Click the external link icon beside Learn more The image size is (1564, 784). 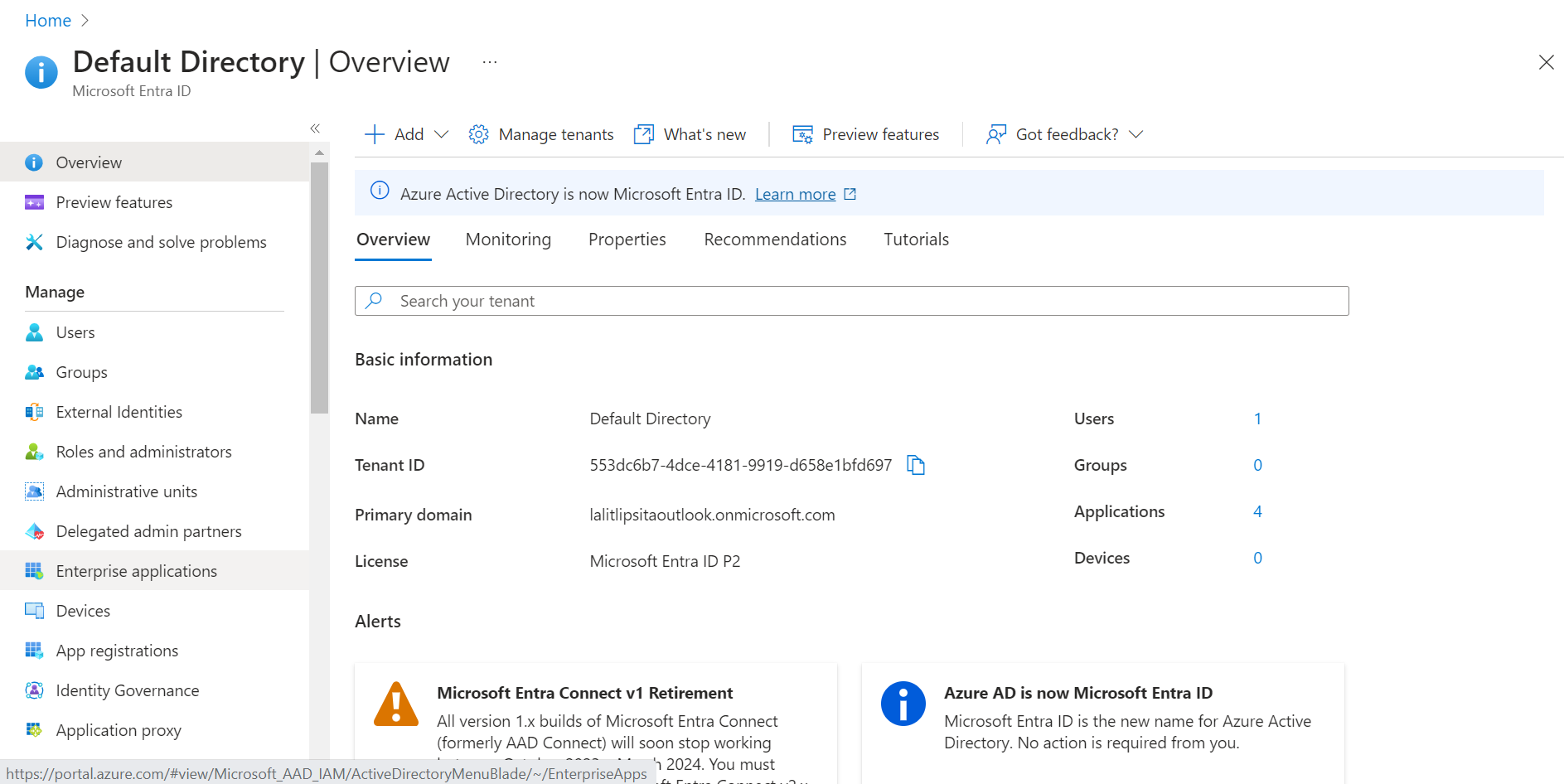(850, 194)
